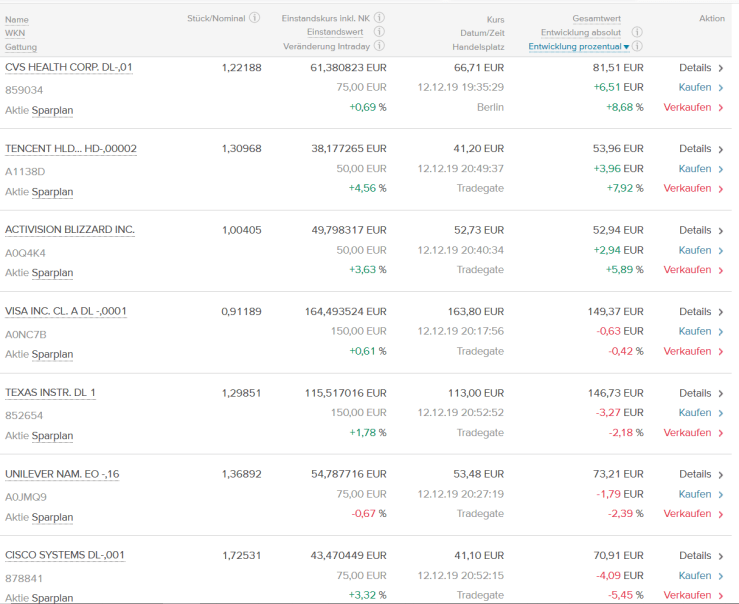Click Details arrow for CVS Health Corp.
739x604 pixels.
coord(720,68)
